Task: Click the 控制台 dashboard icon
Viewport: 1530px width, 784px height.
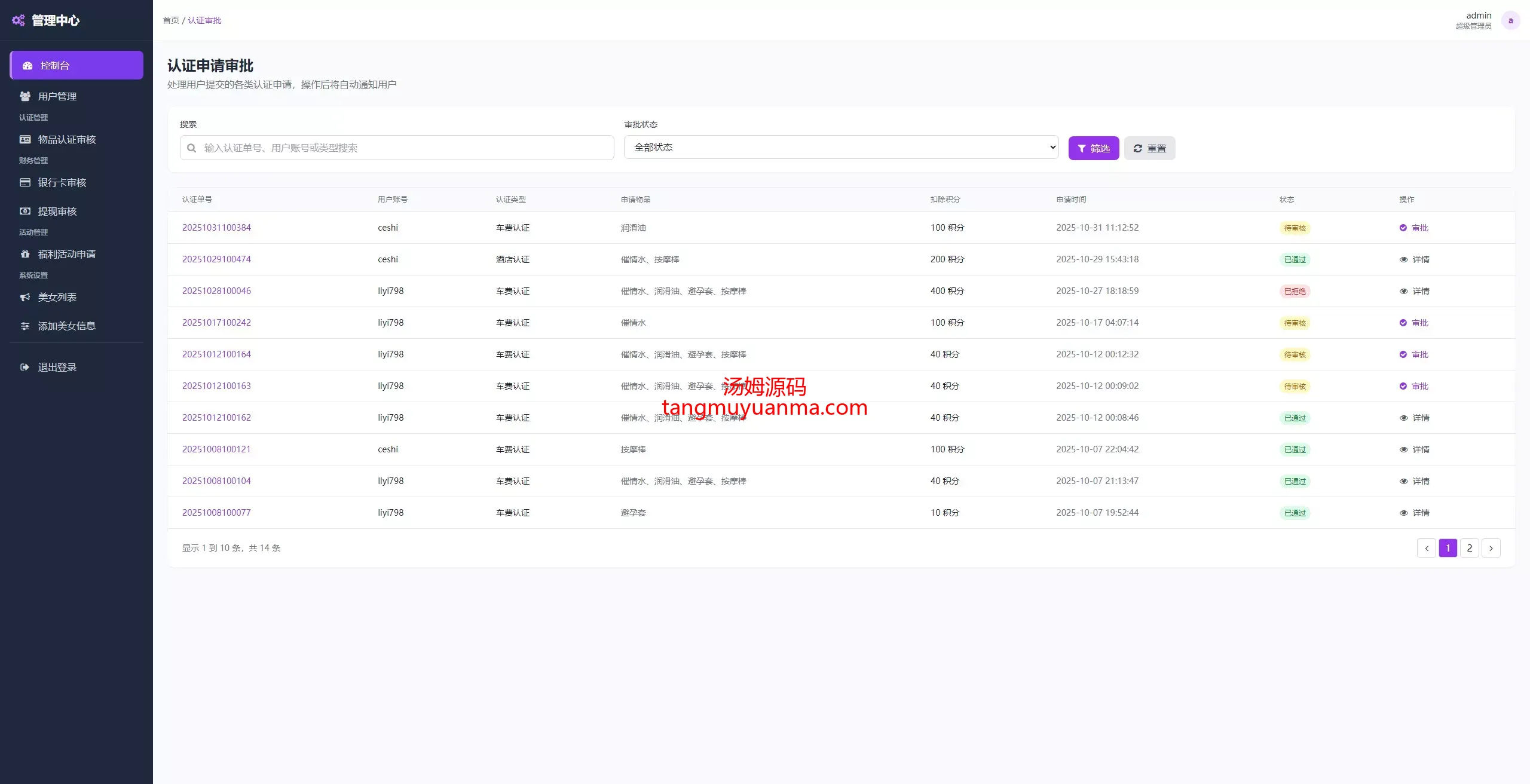Action: [27, 66]
